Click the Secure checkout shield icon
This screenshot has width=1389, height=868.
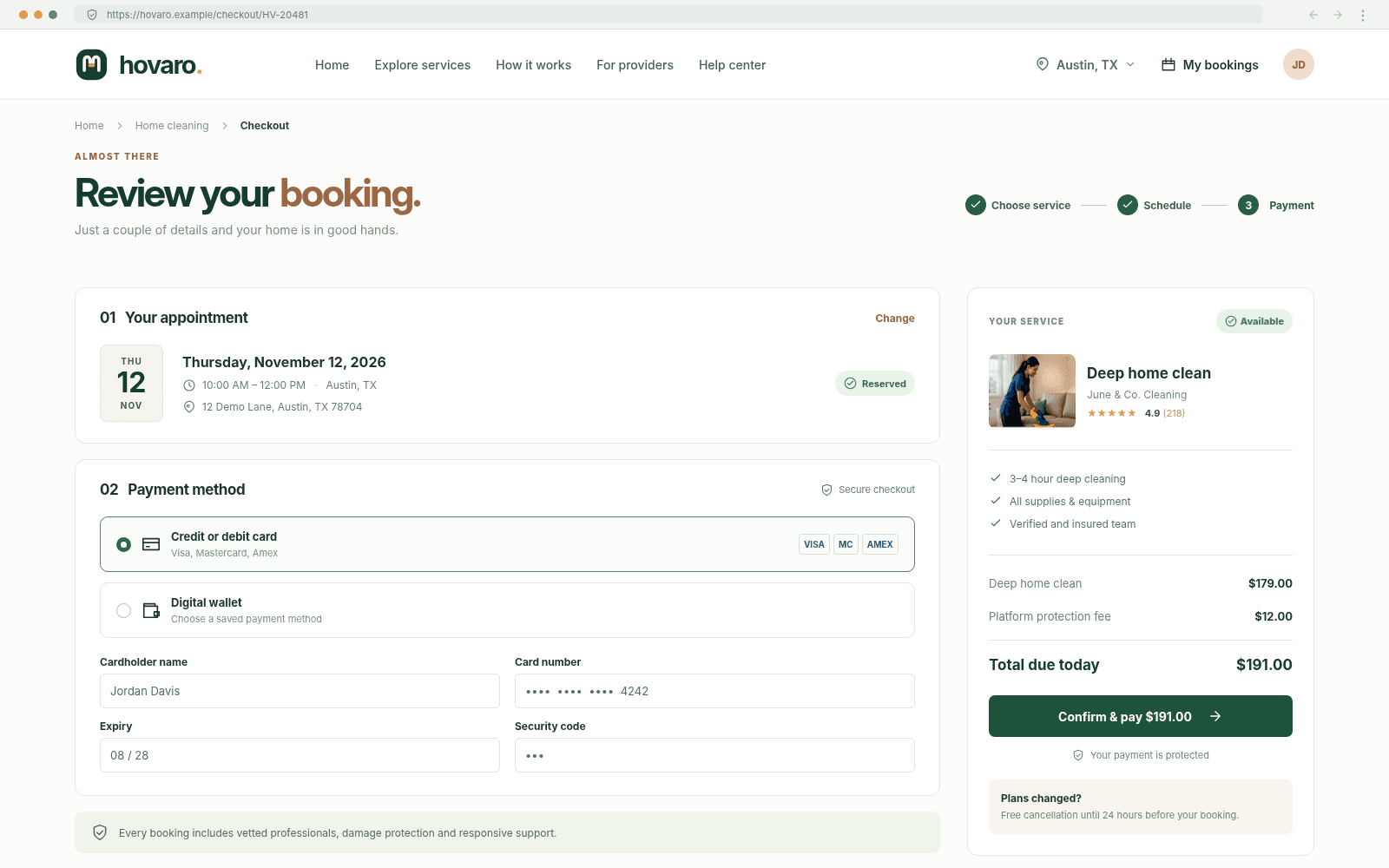click(826, 490)
